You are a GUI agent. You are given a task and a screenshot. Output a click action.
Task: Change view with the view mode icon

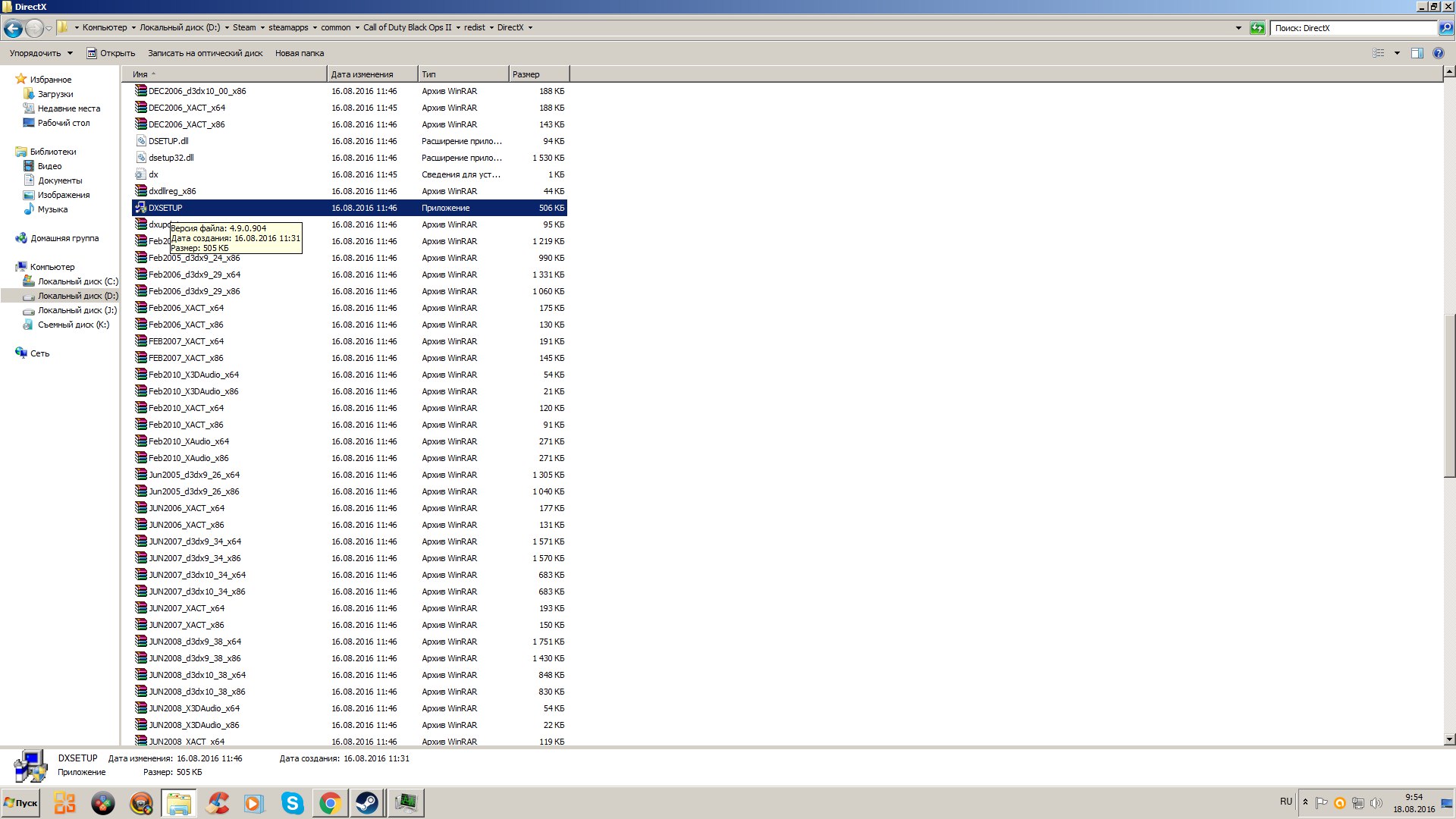1379,53
